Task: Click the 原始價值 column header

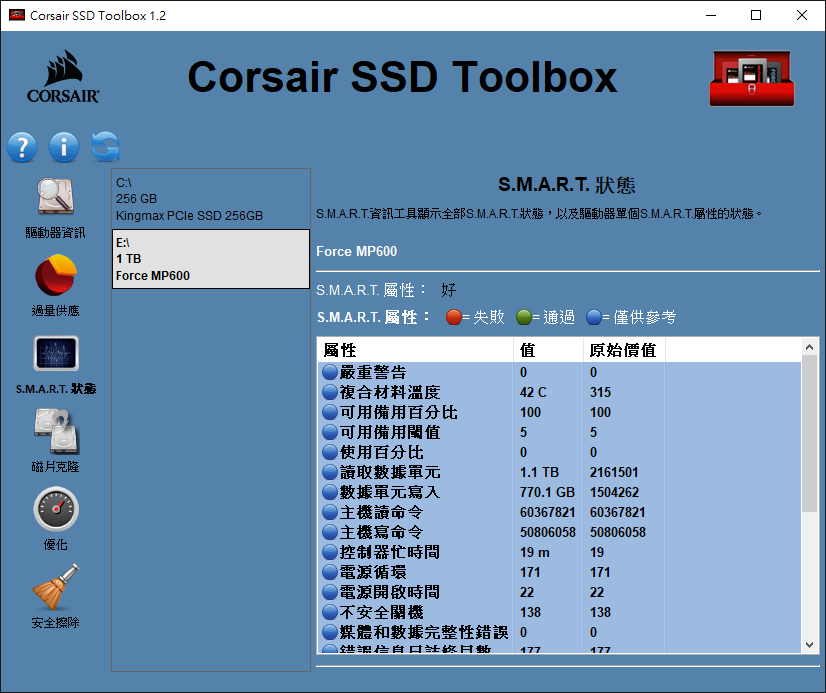Action: pos(624,350)
